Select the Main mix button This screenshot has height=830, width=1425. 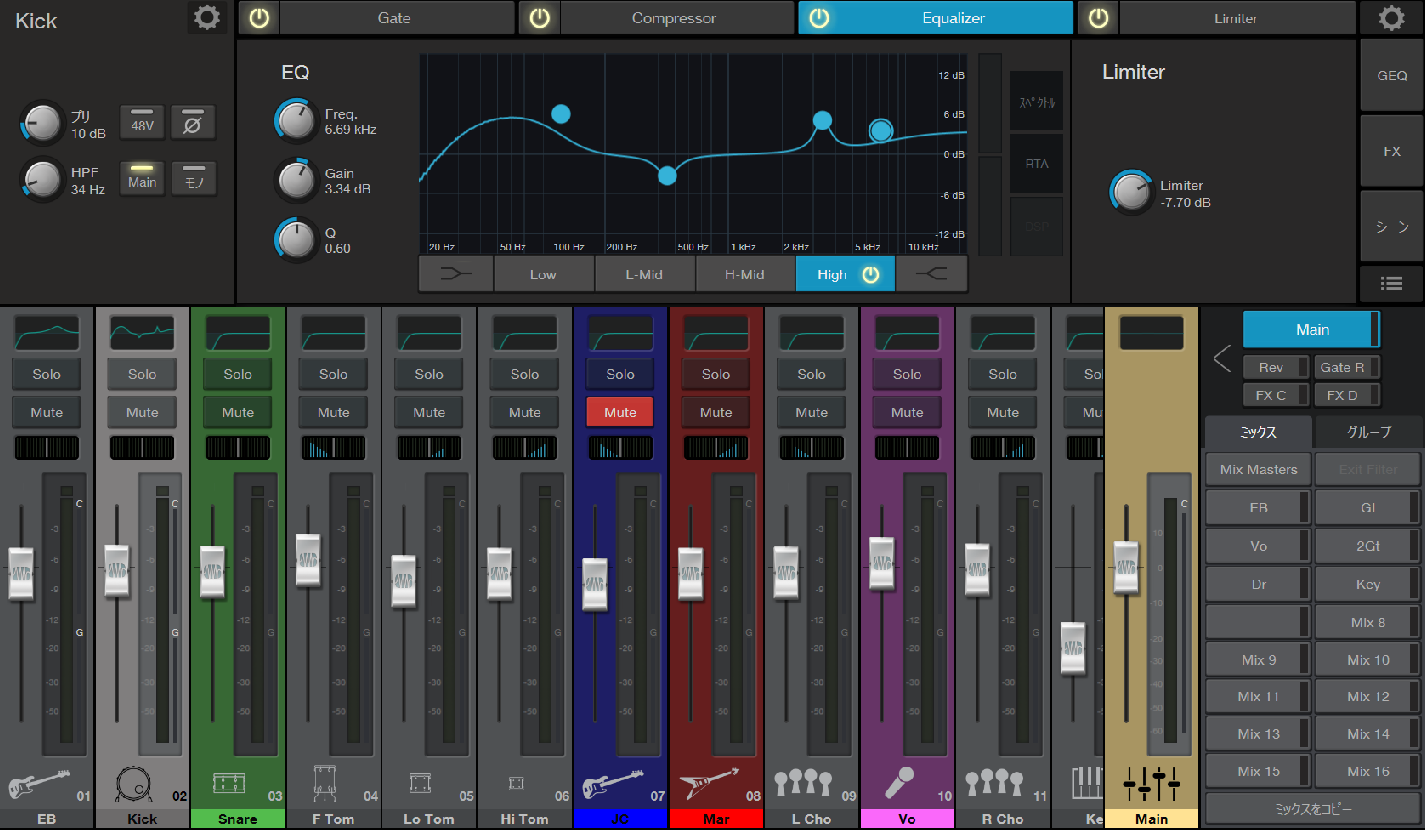pyautogui.click(x=1311, y=329)
